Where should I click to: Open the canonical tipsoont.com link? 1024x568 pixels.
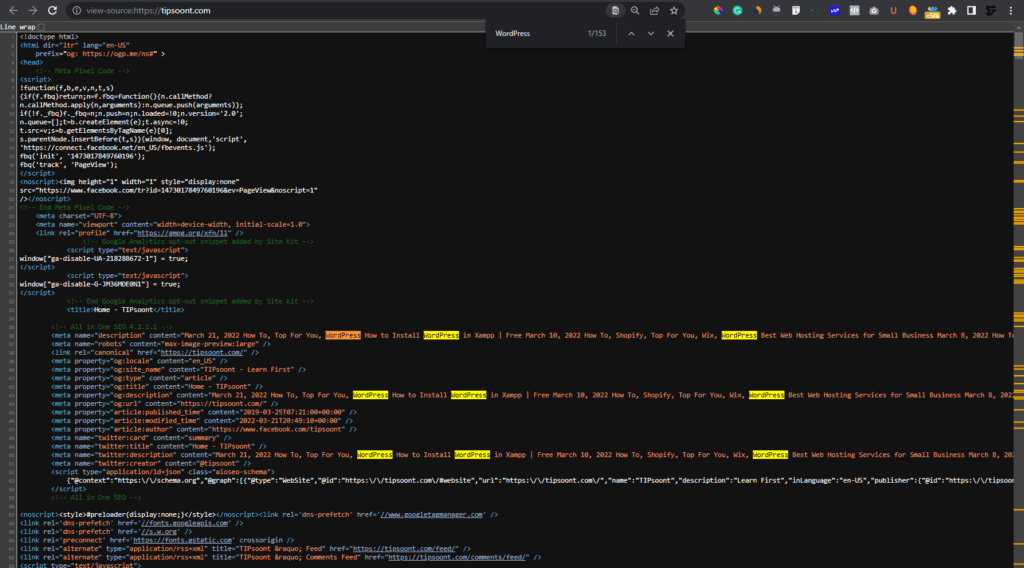point(202,353)
